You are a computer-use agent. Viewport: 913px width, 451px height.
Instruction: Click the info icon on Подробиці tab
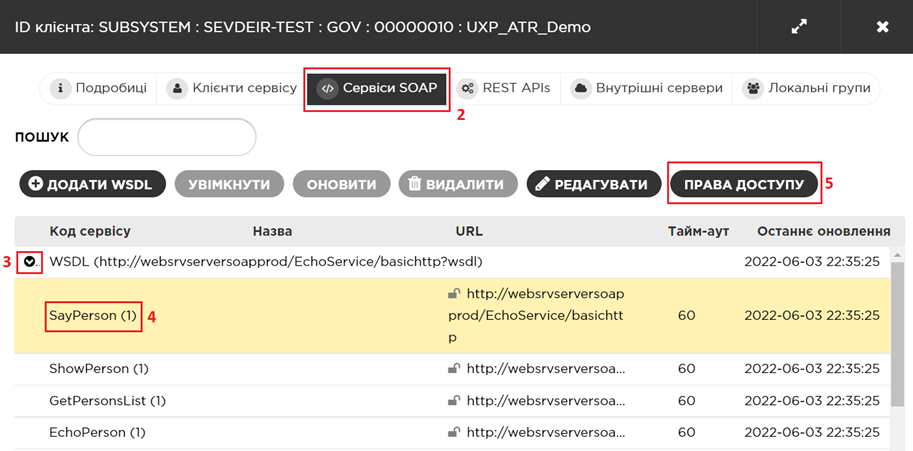point(60,88)
